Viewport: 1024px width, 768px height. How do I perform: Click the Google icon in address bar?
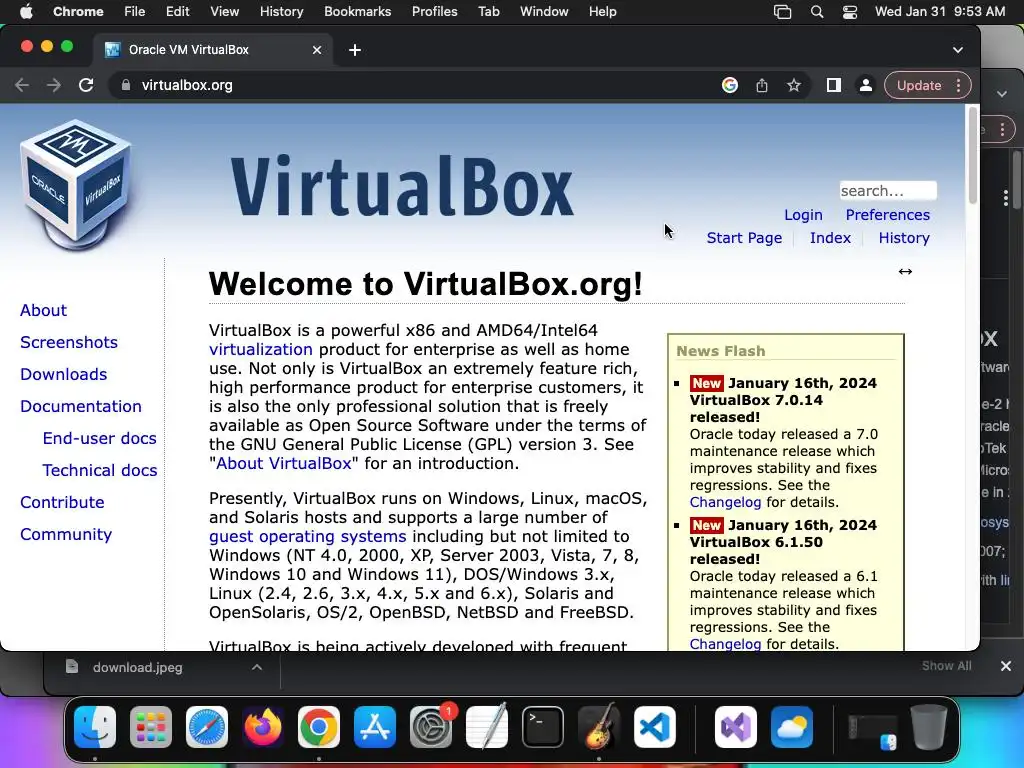(729, 86)
